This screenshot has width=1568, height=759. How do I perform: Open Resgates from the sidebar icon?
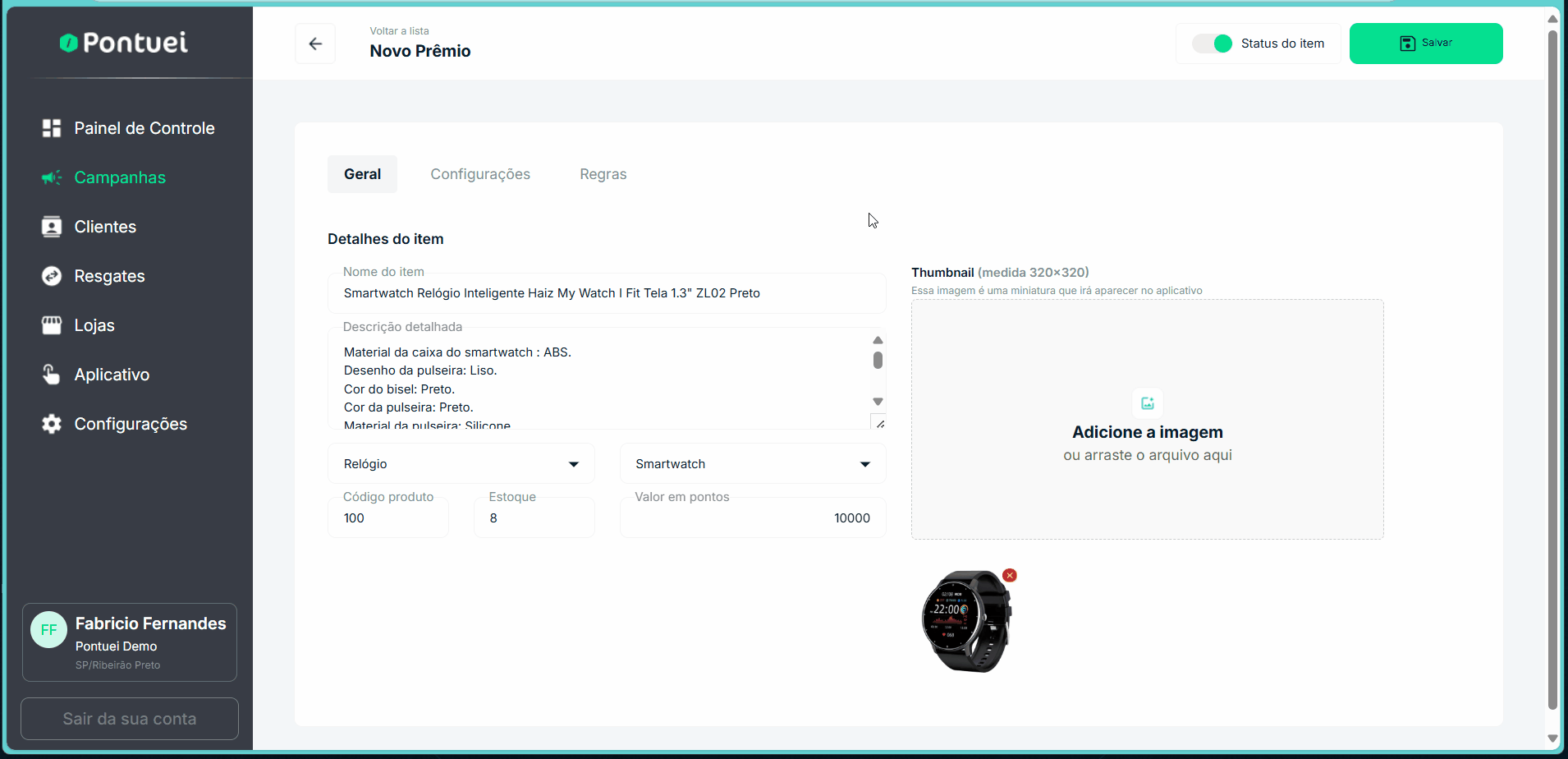(52, 276)
